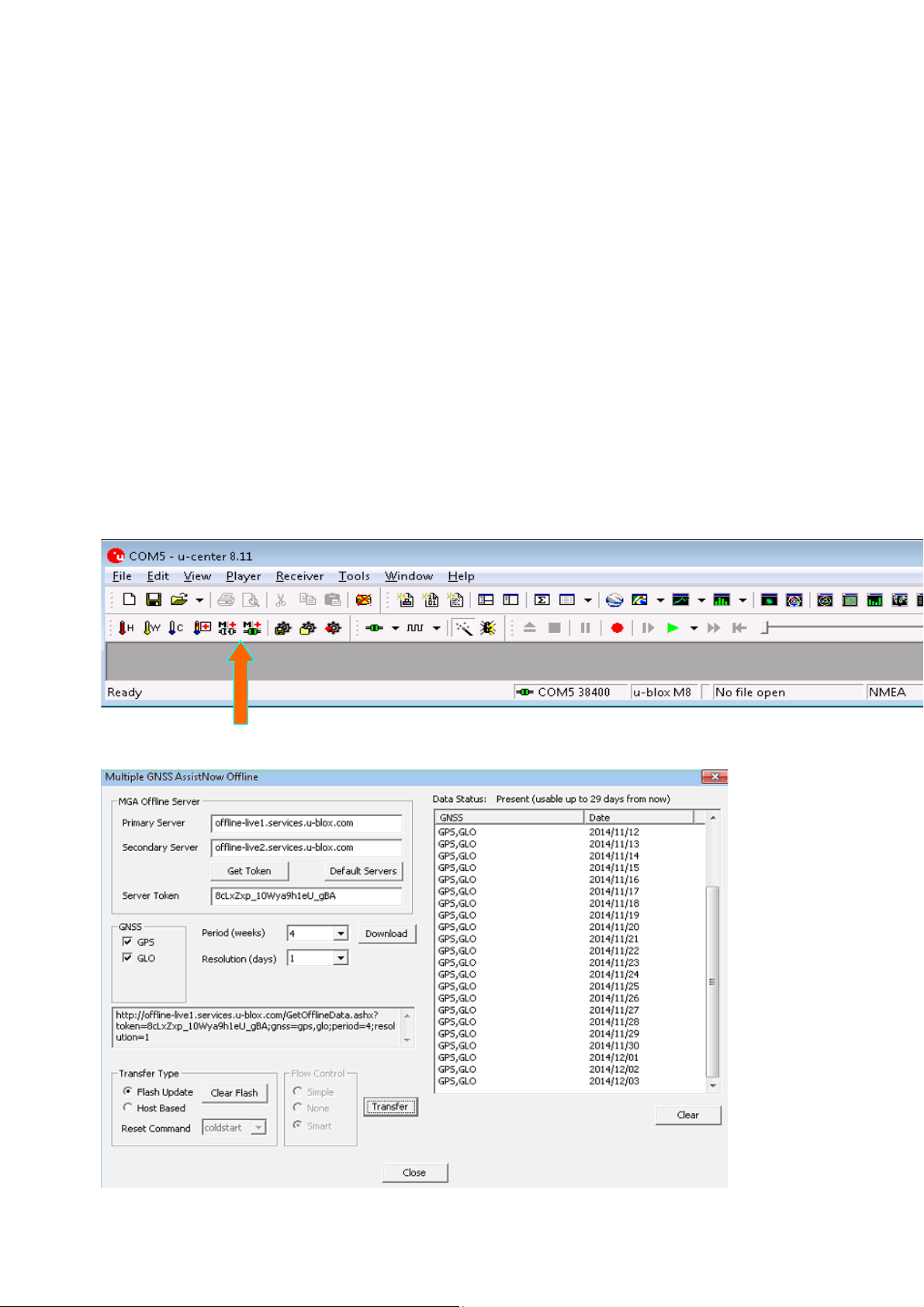Click the Primary Server input field
Screen dimensions: 924x1307
pos(306,823)
